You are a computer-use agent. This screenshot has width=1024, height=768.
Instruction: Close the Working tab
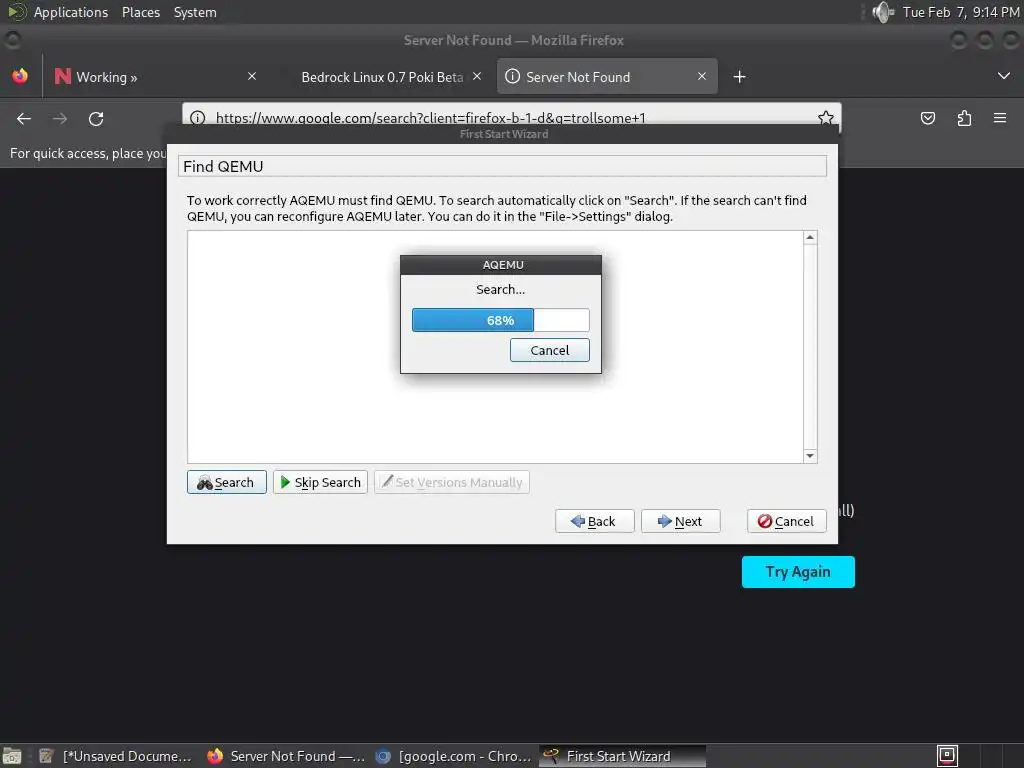coord(252,76)
